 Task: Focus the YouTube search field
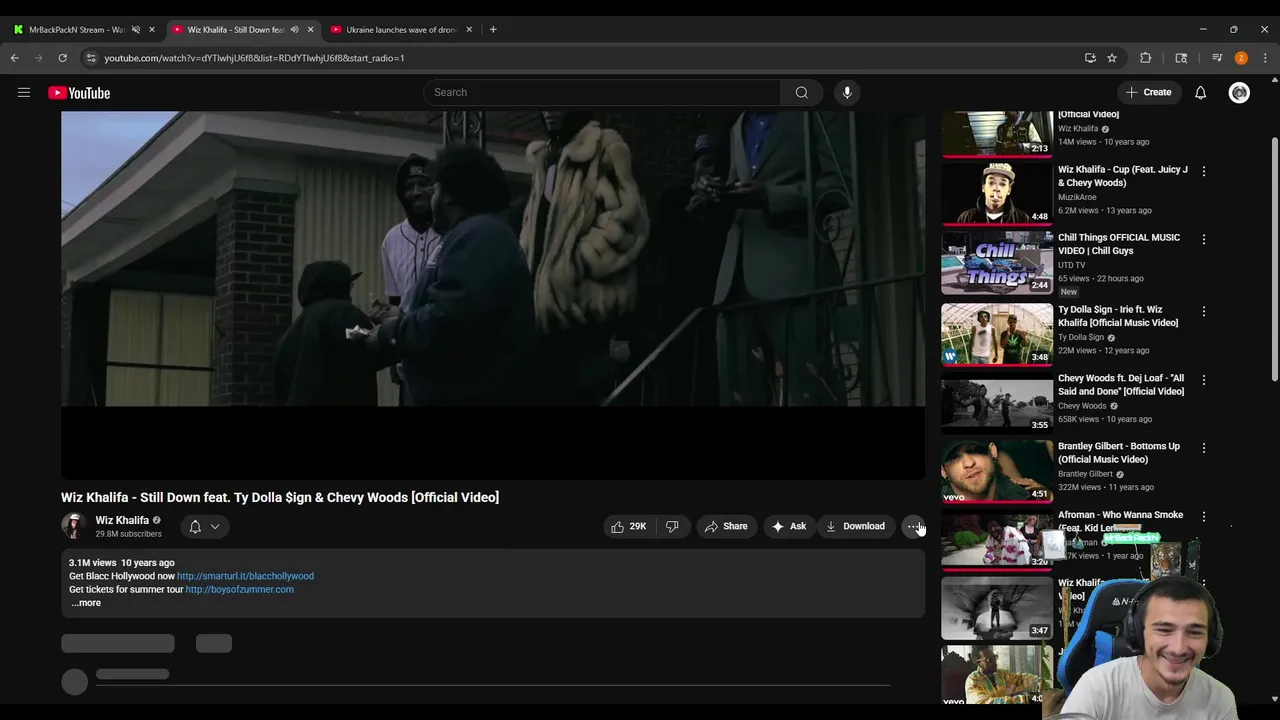(602, 92)
